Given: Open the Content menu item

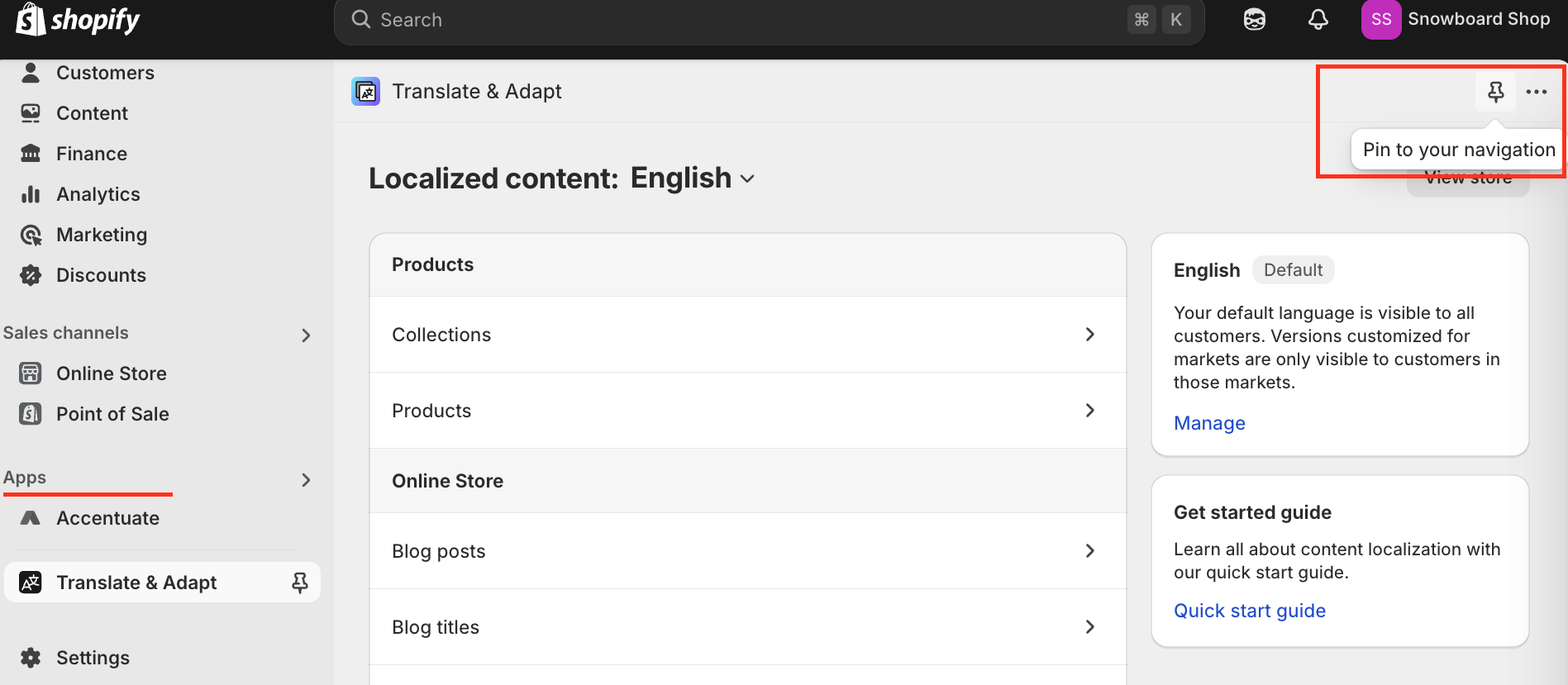Looking at the screenshot, I should coord(92,113).
